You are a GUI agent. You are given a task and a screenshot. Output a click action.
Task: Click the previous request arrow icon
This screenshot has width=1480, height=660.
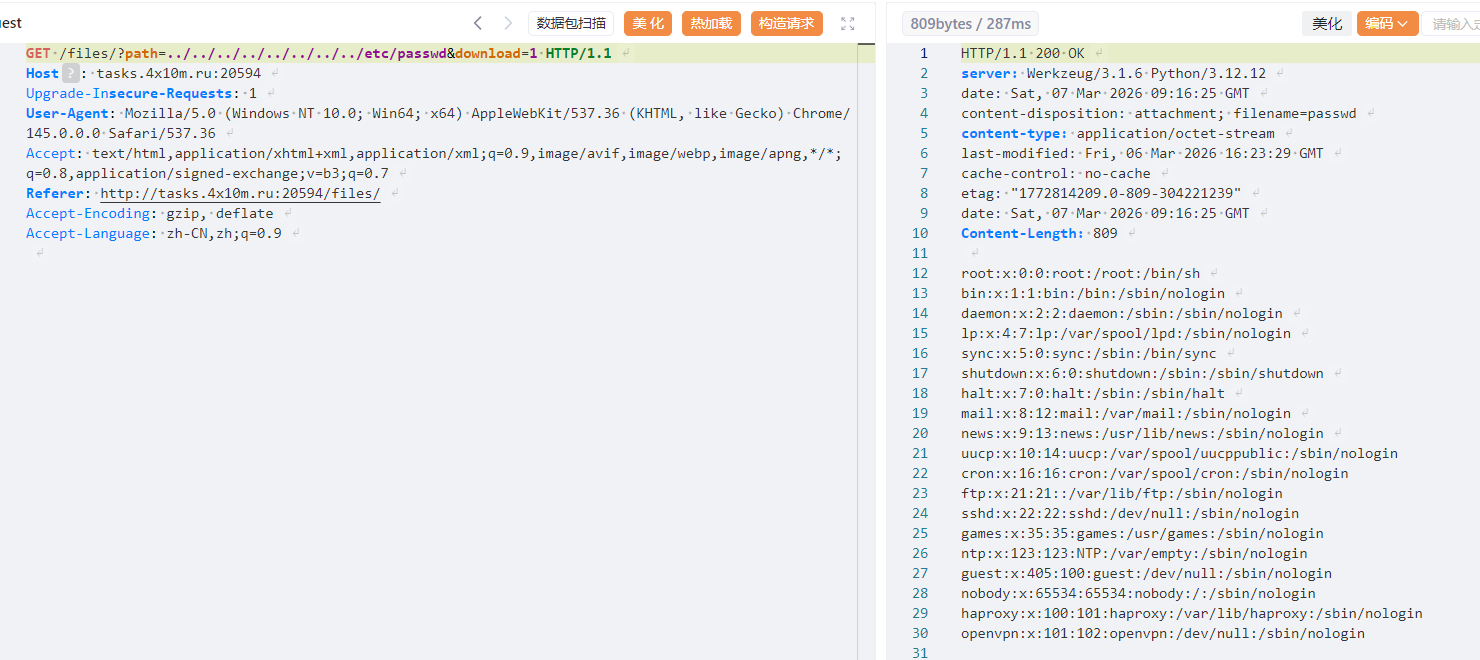click(x=478, y=23)
